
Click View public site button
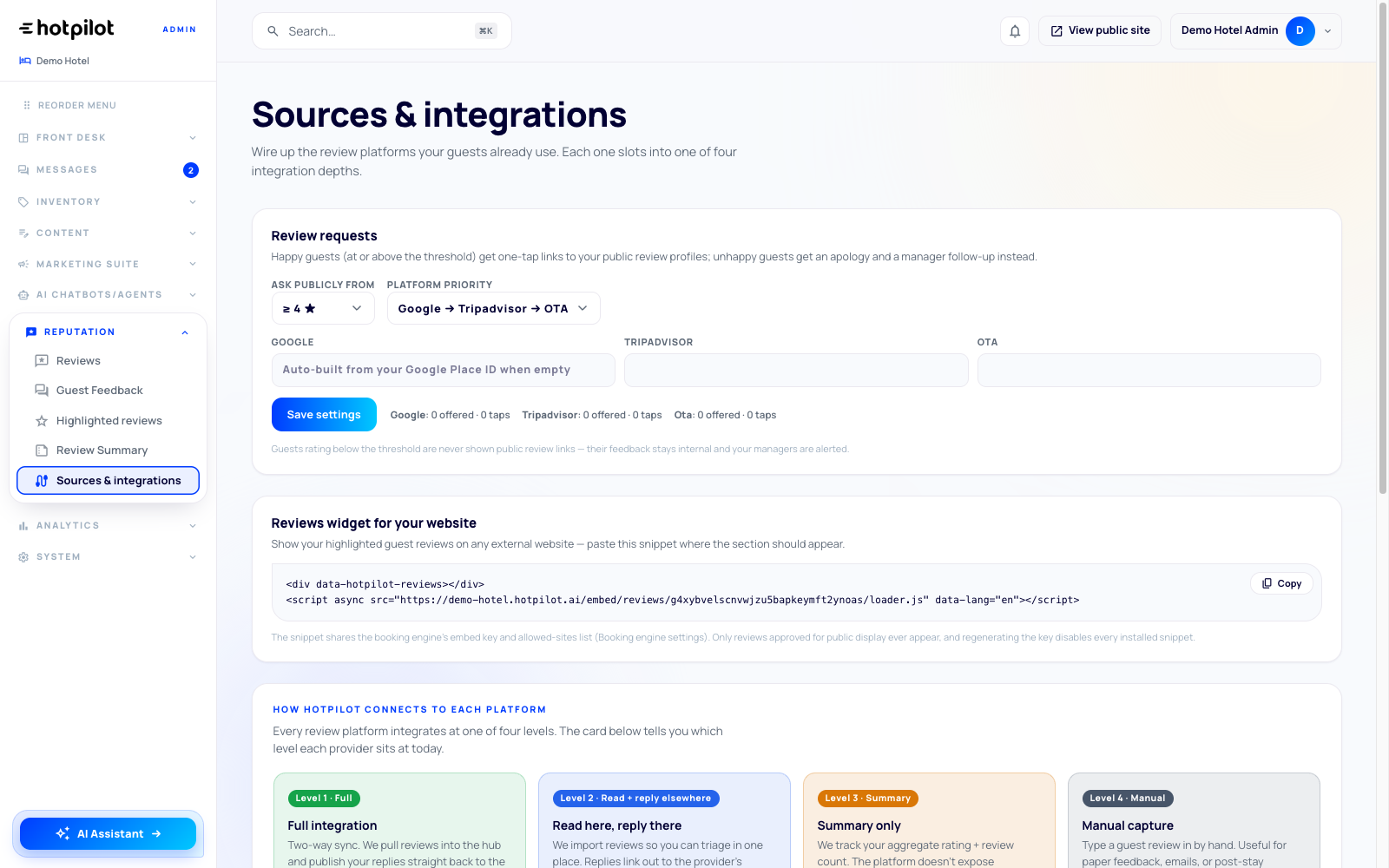(x=1100, y=31)
